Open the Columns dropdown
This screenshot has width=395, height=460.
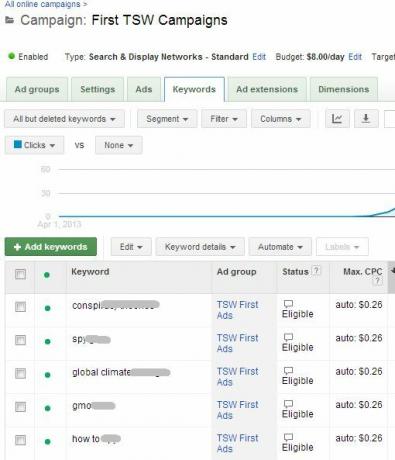(x=281, y=119)
